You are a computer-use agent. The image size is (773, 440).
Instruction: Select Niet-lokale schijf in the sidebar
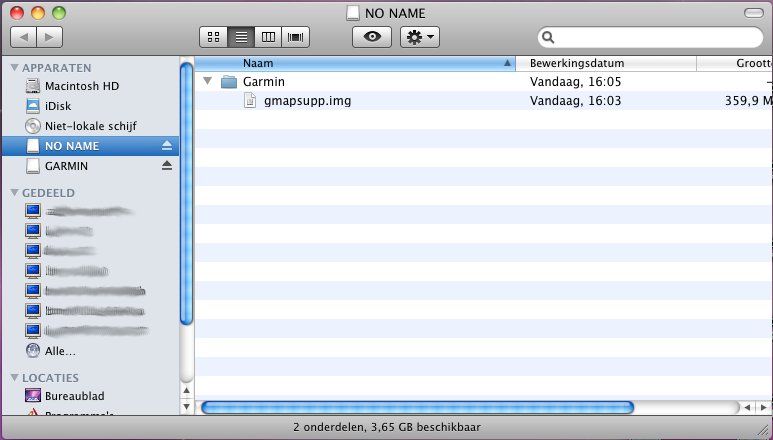(91, 126)
